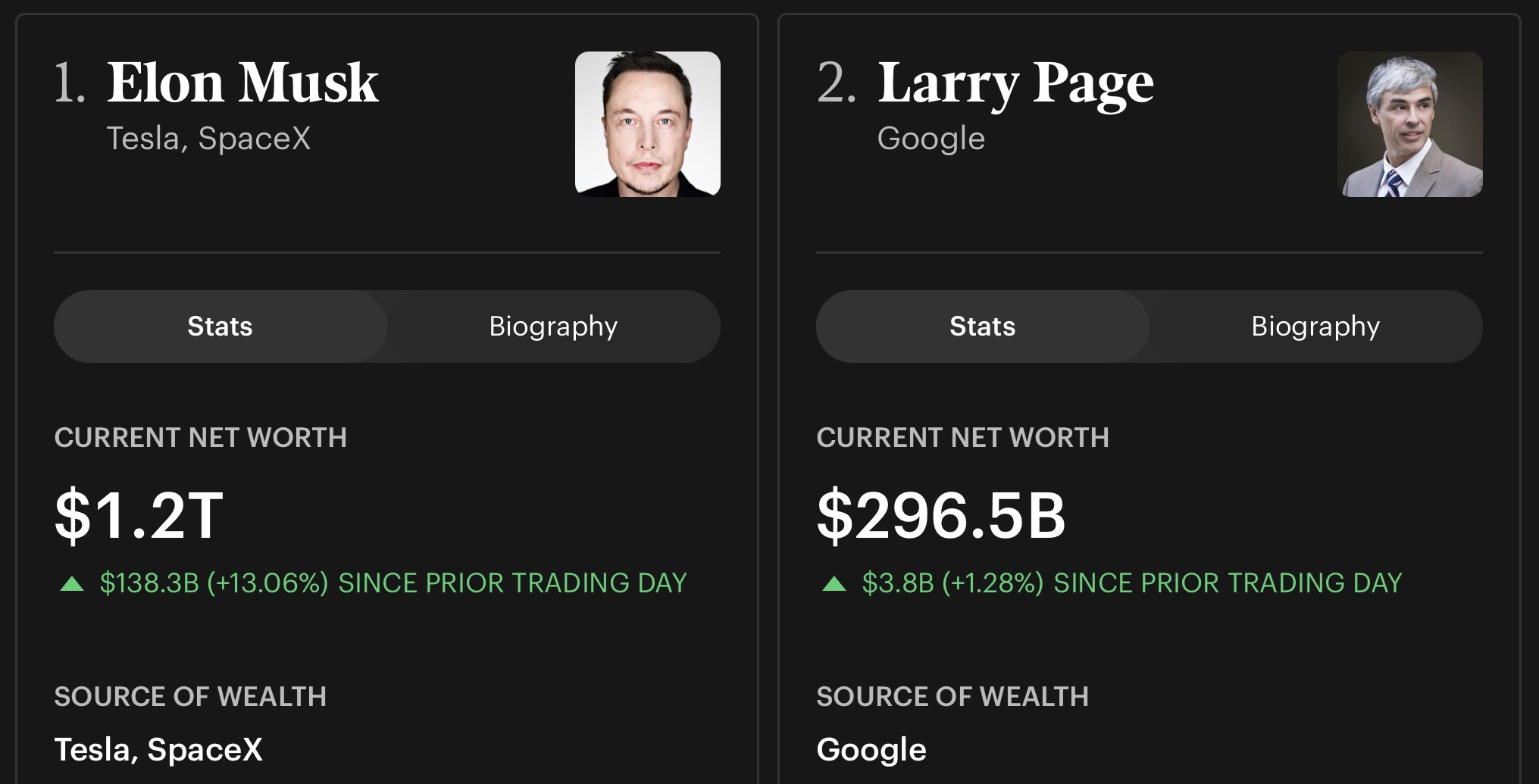
Task: Click 'Tesla, SpaceX' under Source of Wealth
Action: pos(158,750)
